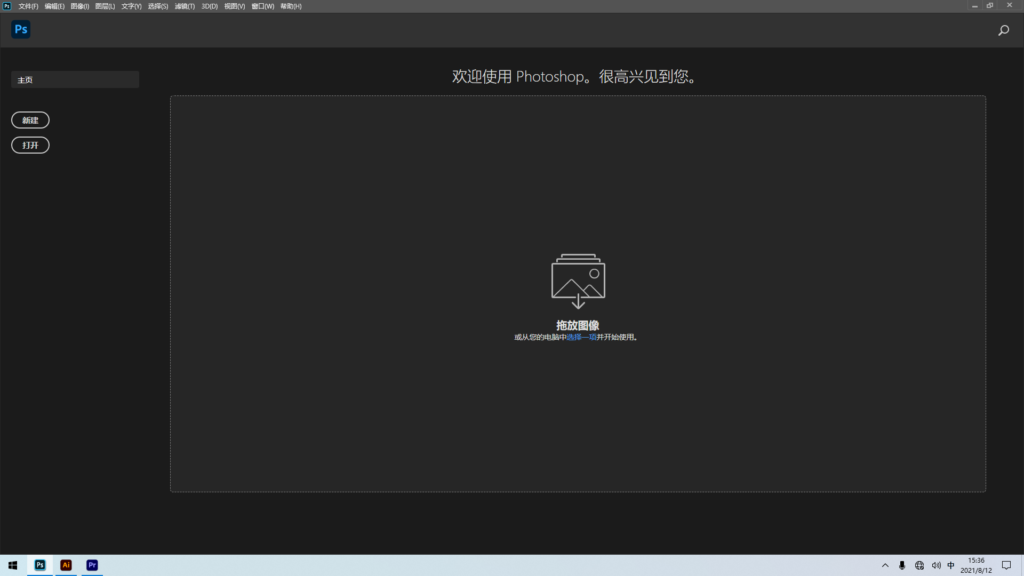Viewport: 1024px width, 576px height.
Task: Open the Windows Start menu
Action: tap(12, 566)
